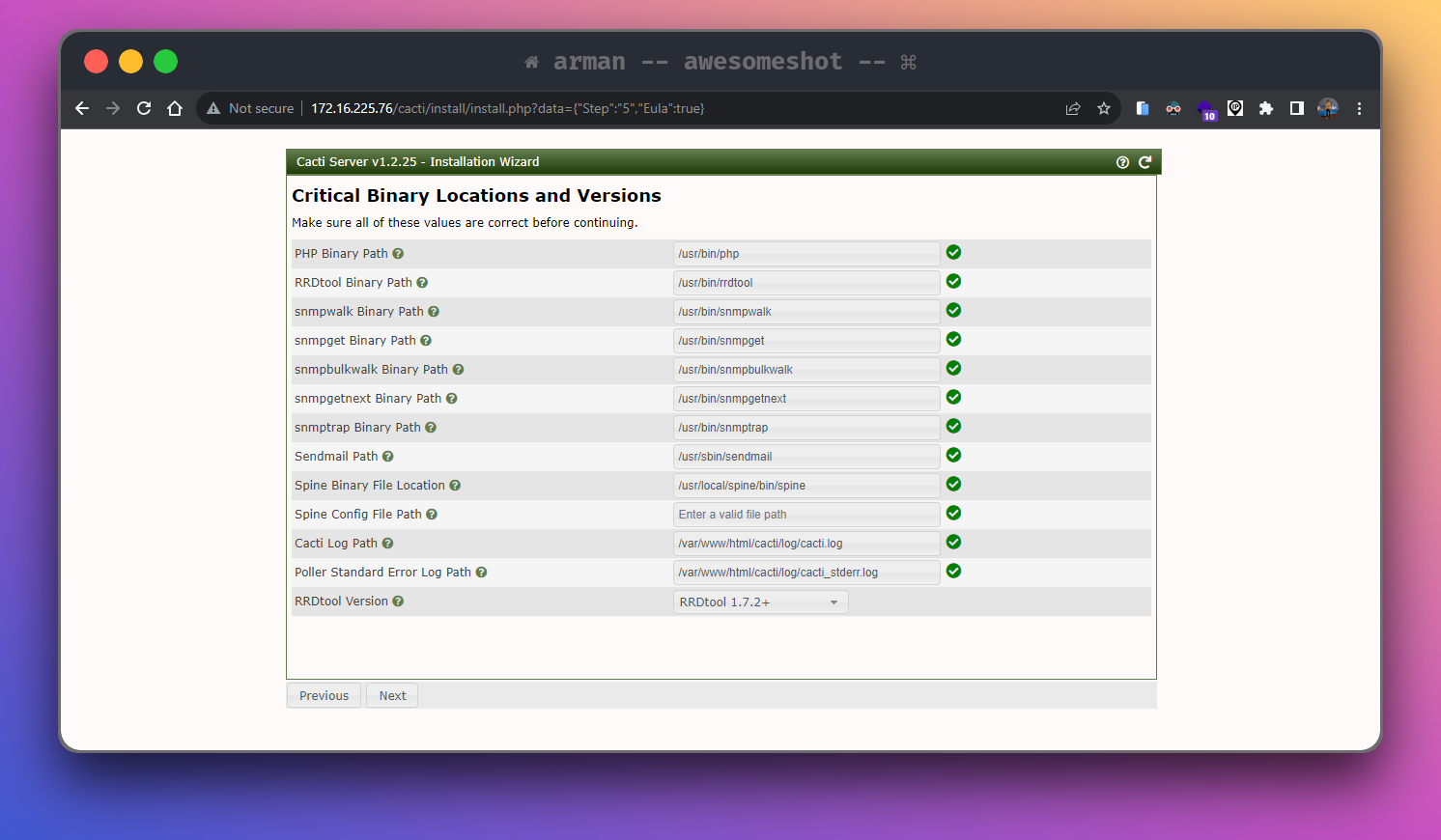Bookmark this page with the star icon

point(1104,108)
